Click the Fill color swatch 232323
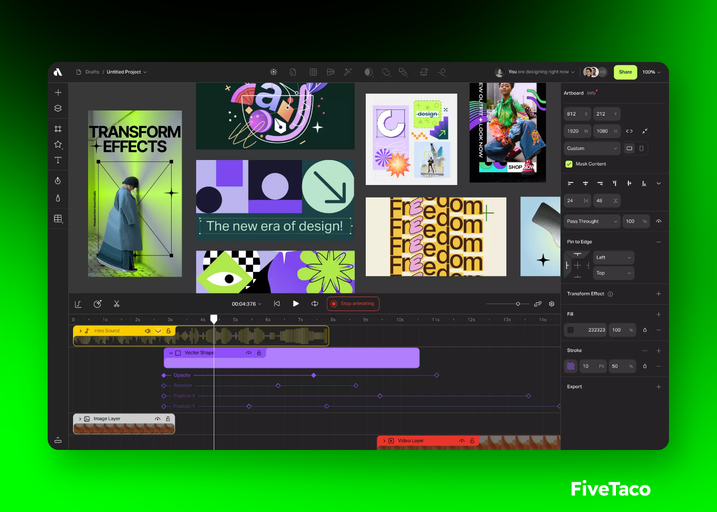This screenshot has width=717, height=512. 571,330
